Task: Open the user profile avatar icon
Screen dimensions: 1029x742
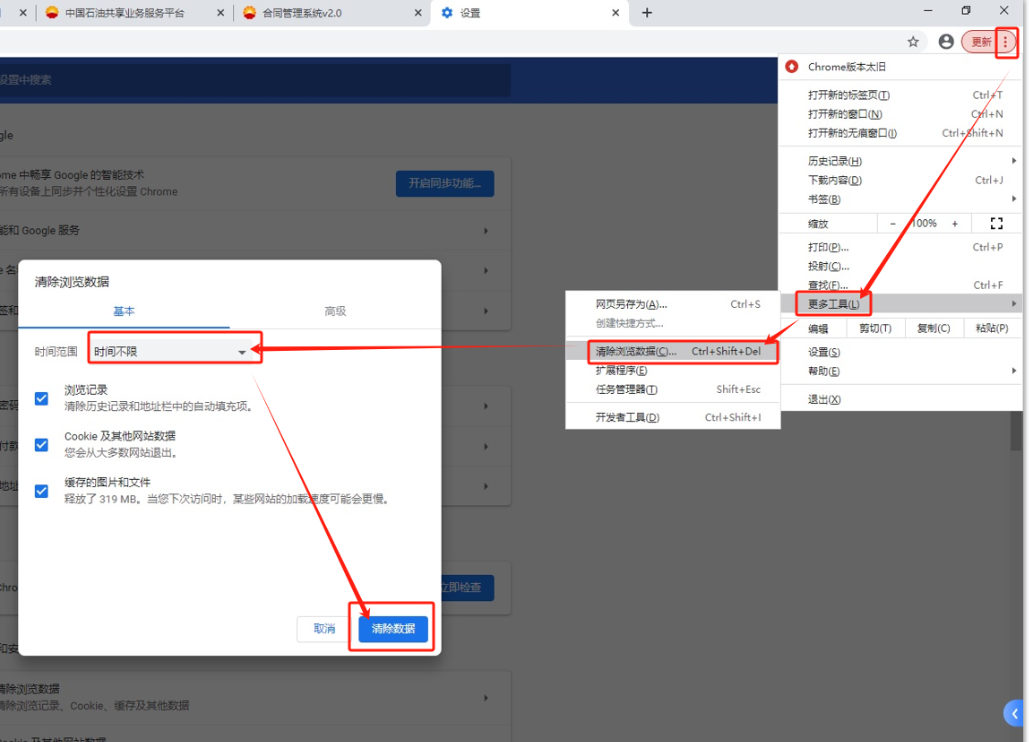Action: (x=946, y=42)
